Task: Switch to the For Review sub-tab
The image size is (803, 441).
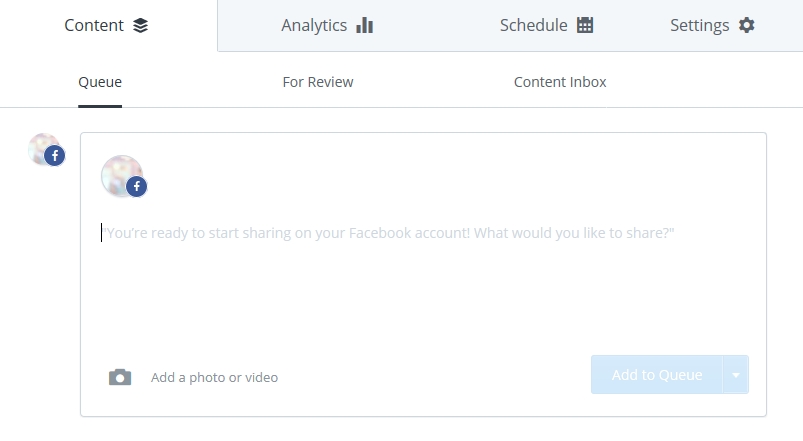Action: (318, 82)
